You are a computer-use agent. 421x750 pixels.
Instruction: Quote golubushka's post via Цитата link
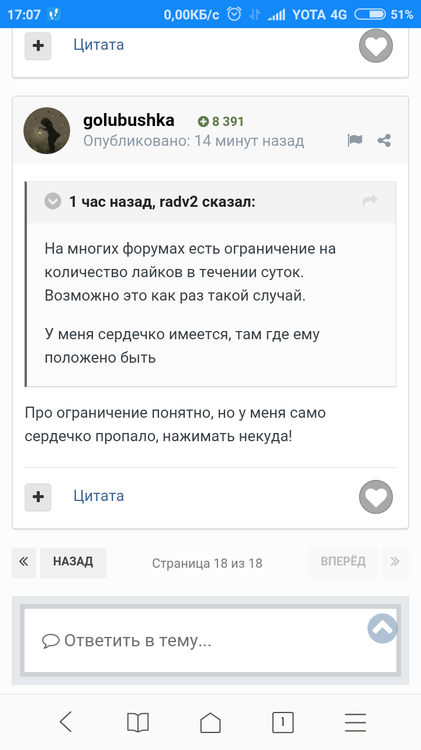99,496
